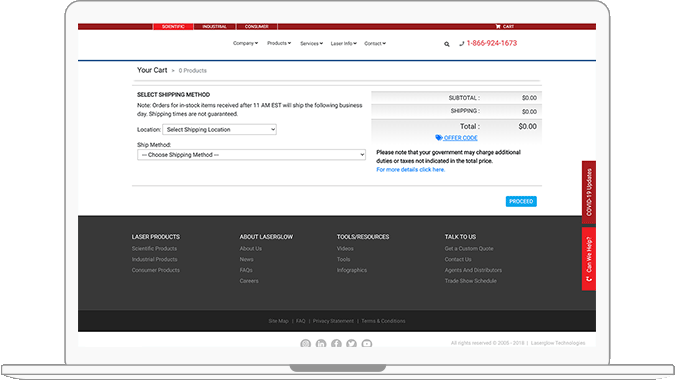Click the '0 Products' breadcrumb text
675x380 pixels.
pyautogui.click(x=193, y=71)
